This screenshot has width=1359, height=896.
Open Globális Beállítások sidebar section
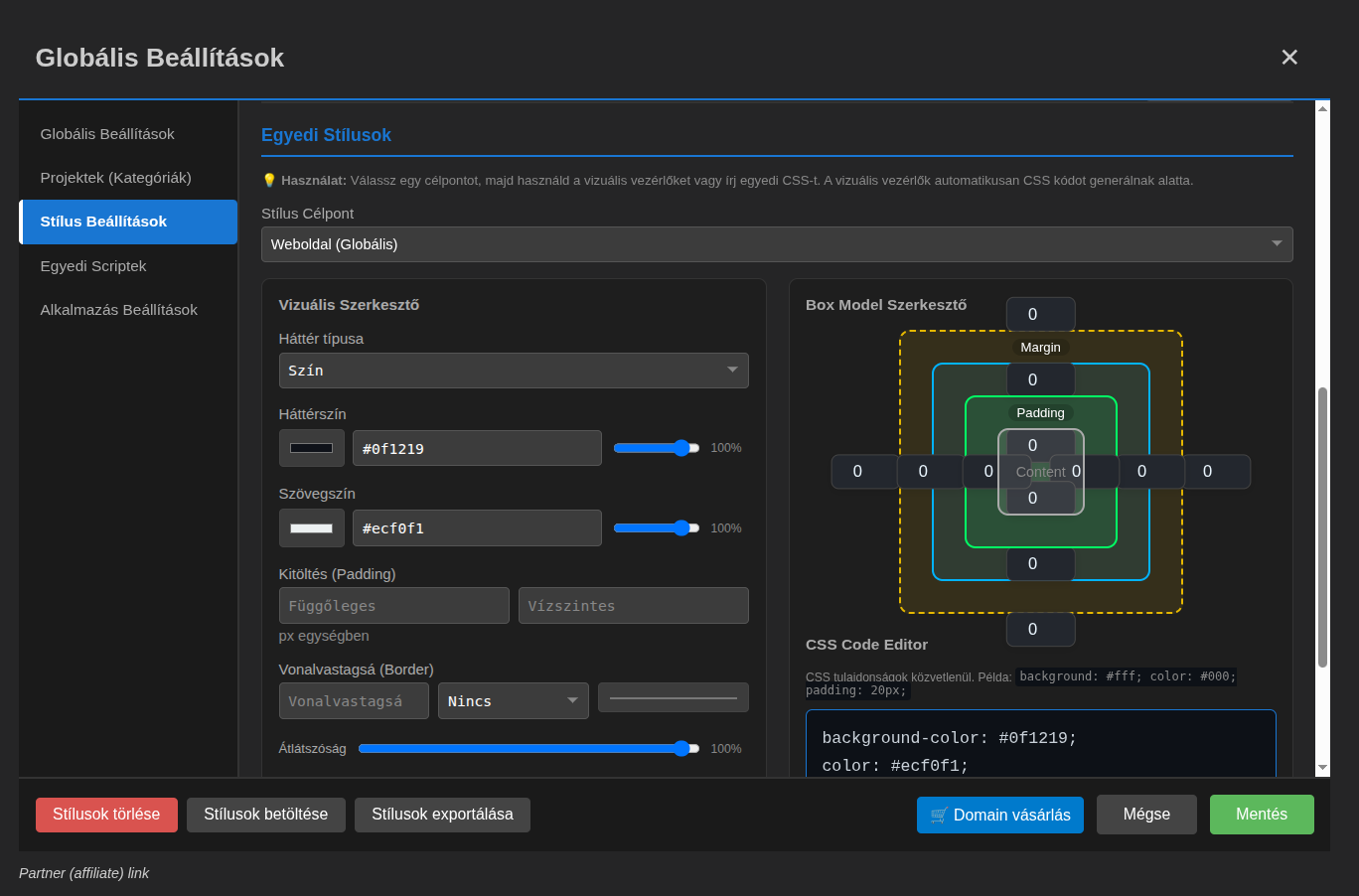pyautogui.click(x=107, y=134)
